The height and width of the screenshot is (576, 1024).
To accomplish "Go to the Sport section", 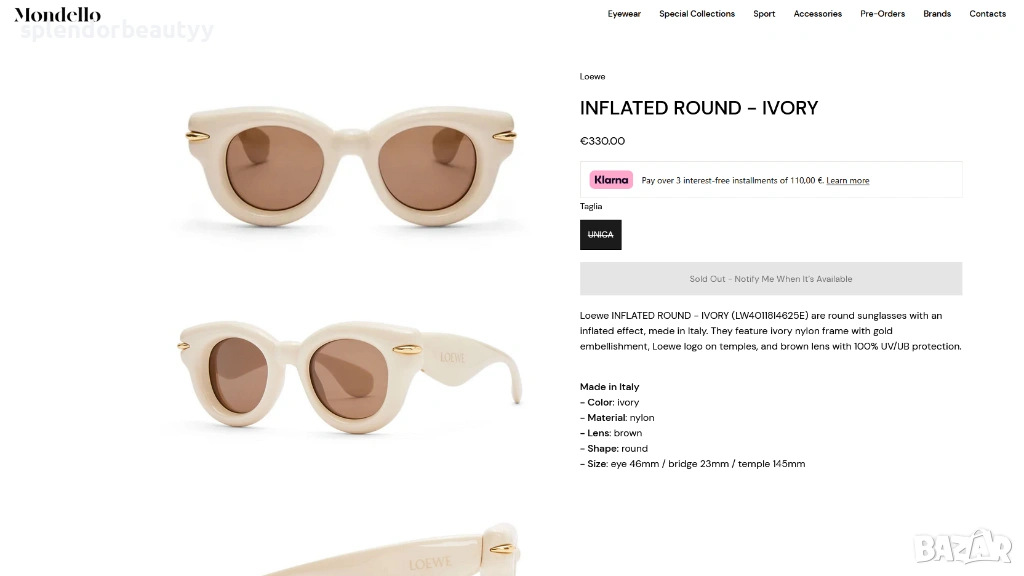I will pyautogui.click(x=764, y=14).
